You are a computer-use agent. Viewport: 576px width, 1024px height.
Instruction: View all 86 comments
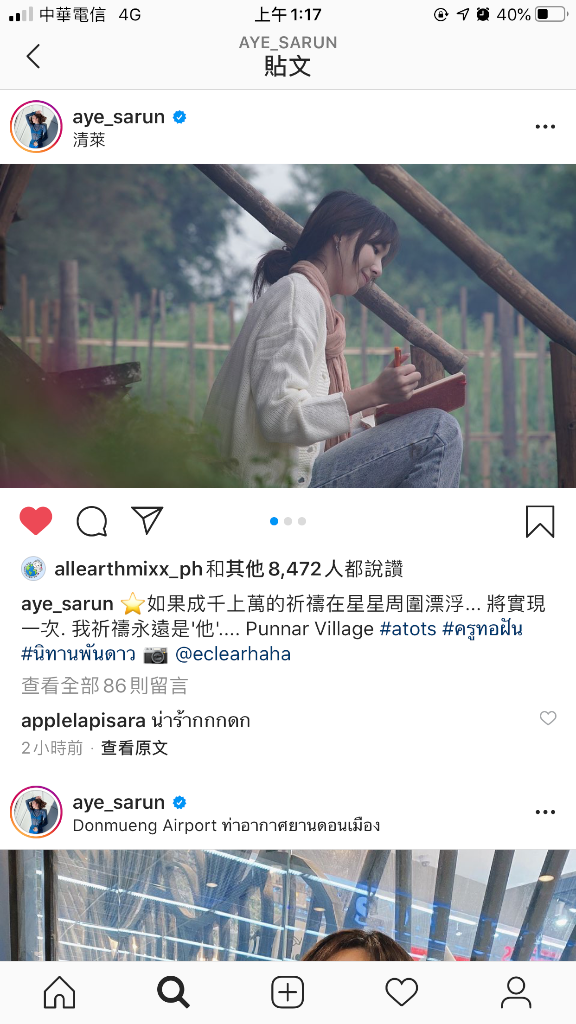[104, 686]
